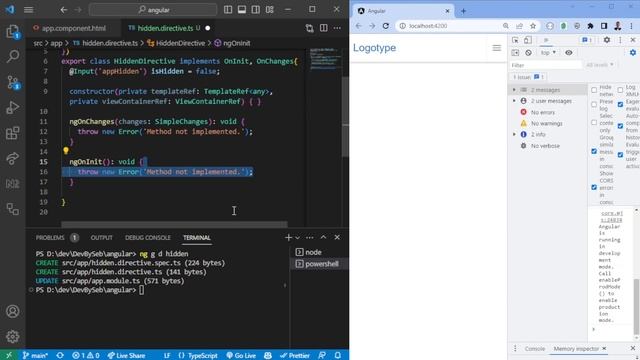Click the Go Live status bar button

tap(241, 356)
